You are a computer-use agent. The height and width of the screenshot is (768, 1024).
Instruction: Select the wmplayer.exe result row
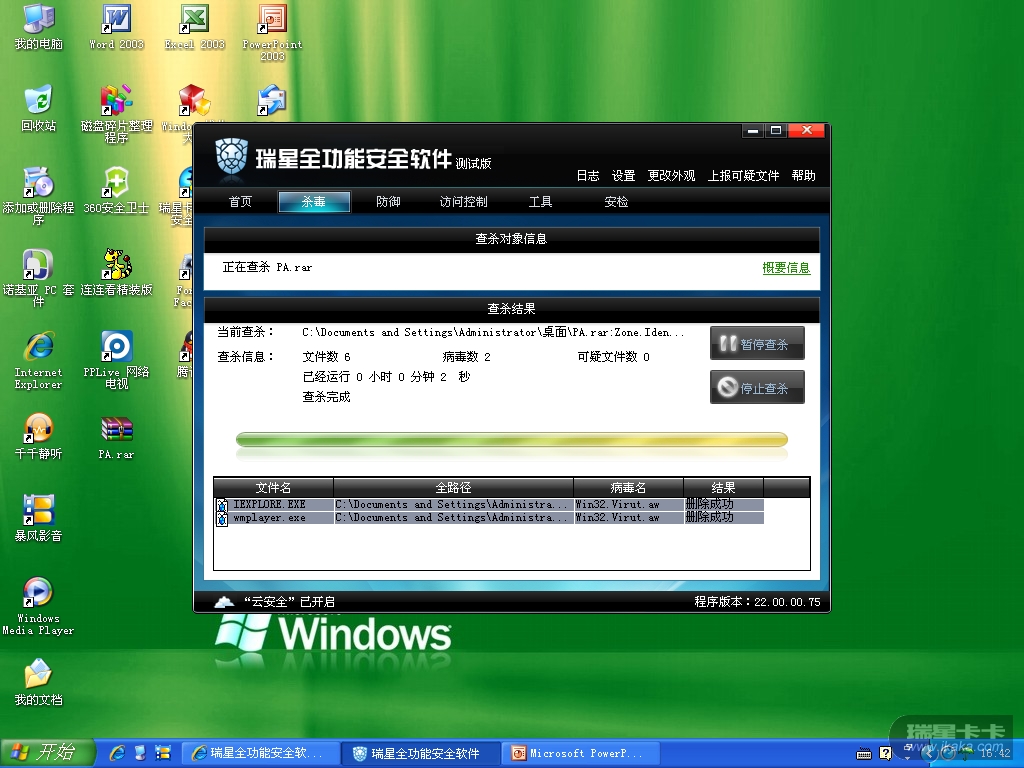[x=489, y=517]
